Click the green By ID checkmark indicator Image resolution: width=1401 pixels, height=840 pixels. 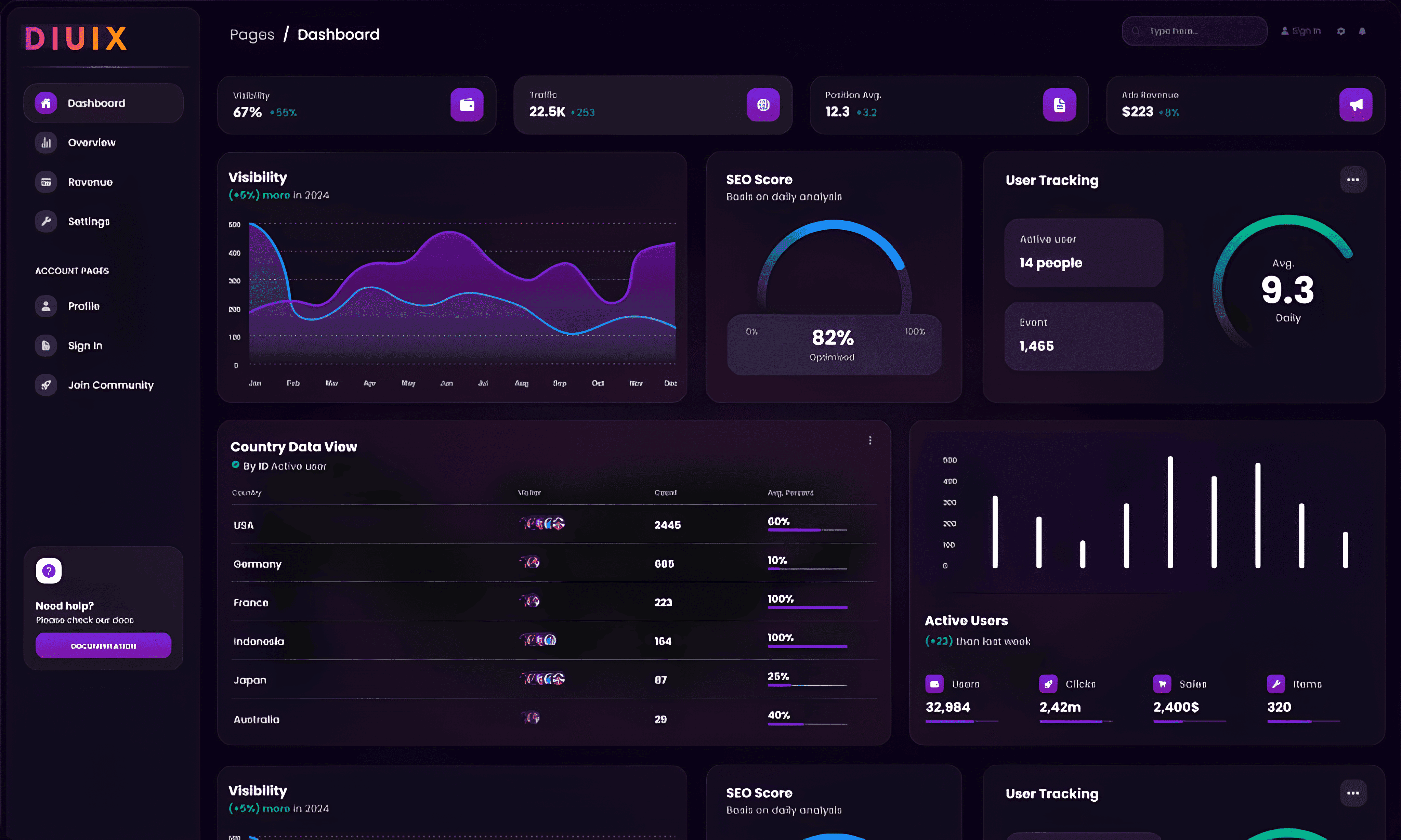(x=235, y=465)
